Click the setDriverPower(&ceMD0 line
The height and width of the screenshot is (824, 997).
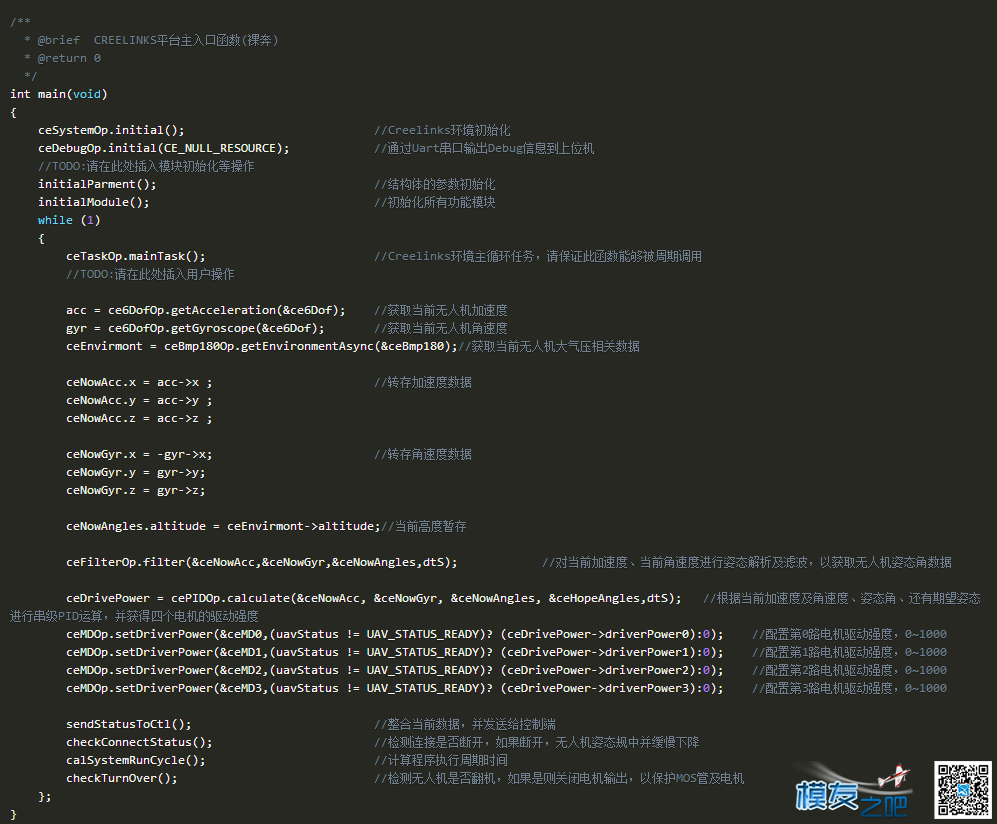click(x=394, y=635)
